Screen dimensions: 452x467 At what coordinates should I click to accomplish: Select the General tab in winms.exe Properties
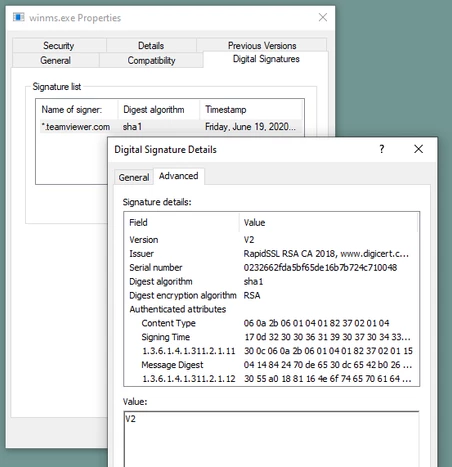pyautogui.click(x=55, y=60)
